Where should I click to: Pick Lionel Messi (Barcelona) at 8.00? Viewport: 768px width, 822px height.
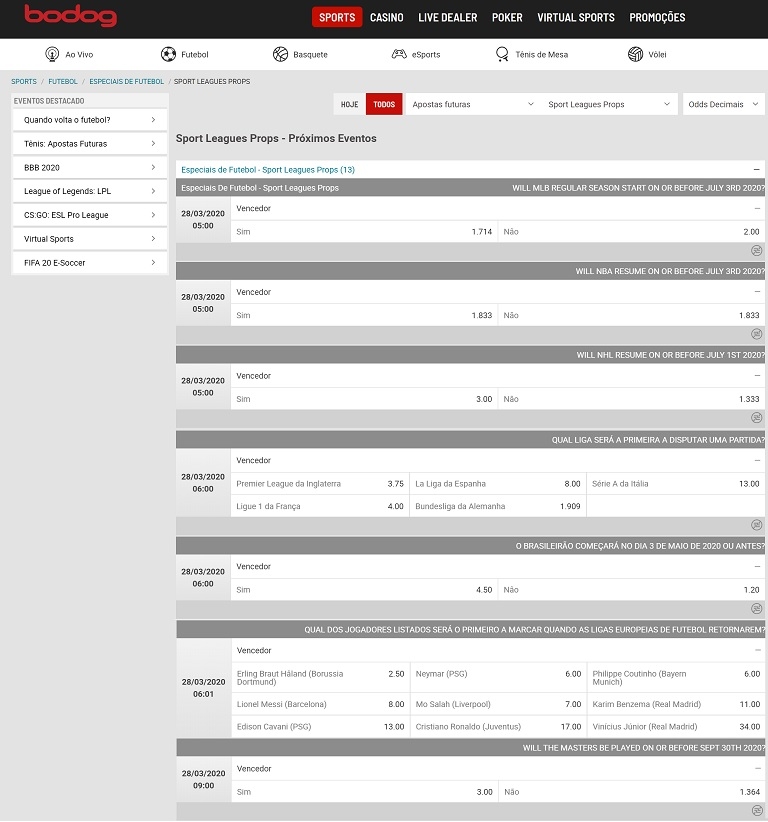click(319, 704)
